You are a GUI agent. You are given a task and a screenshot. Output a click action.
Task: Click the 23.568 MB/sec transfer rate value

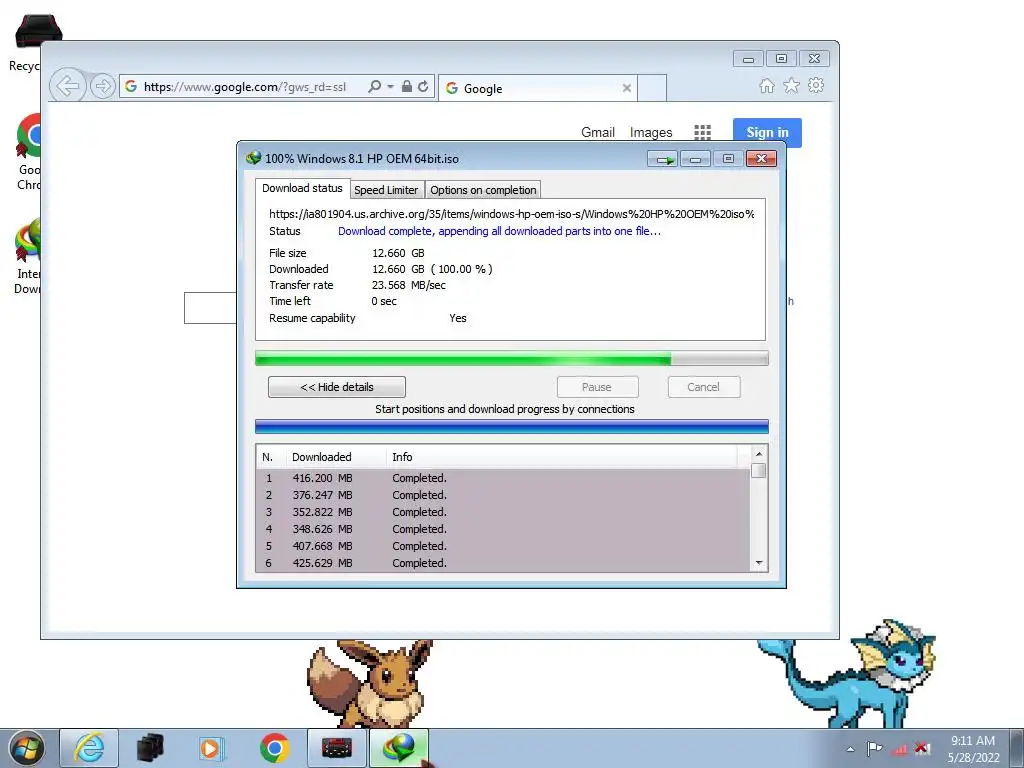tap(409, 285)
